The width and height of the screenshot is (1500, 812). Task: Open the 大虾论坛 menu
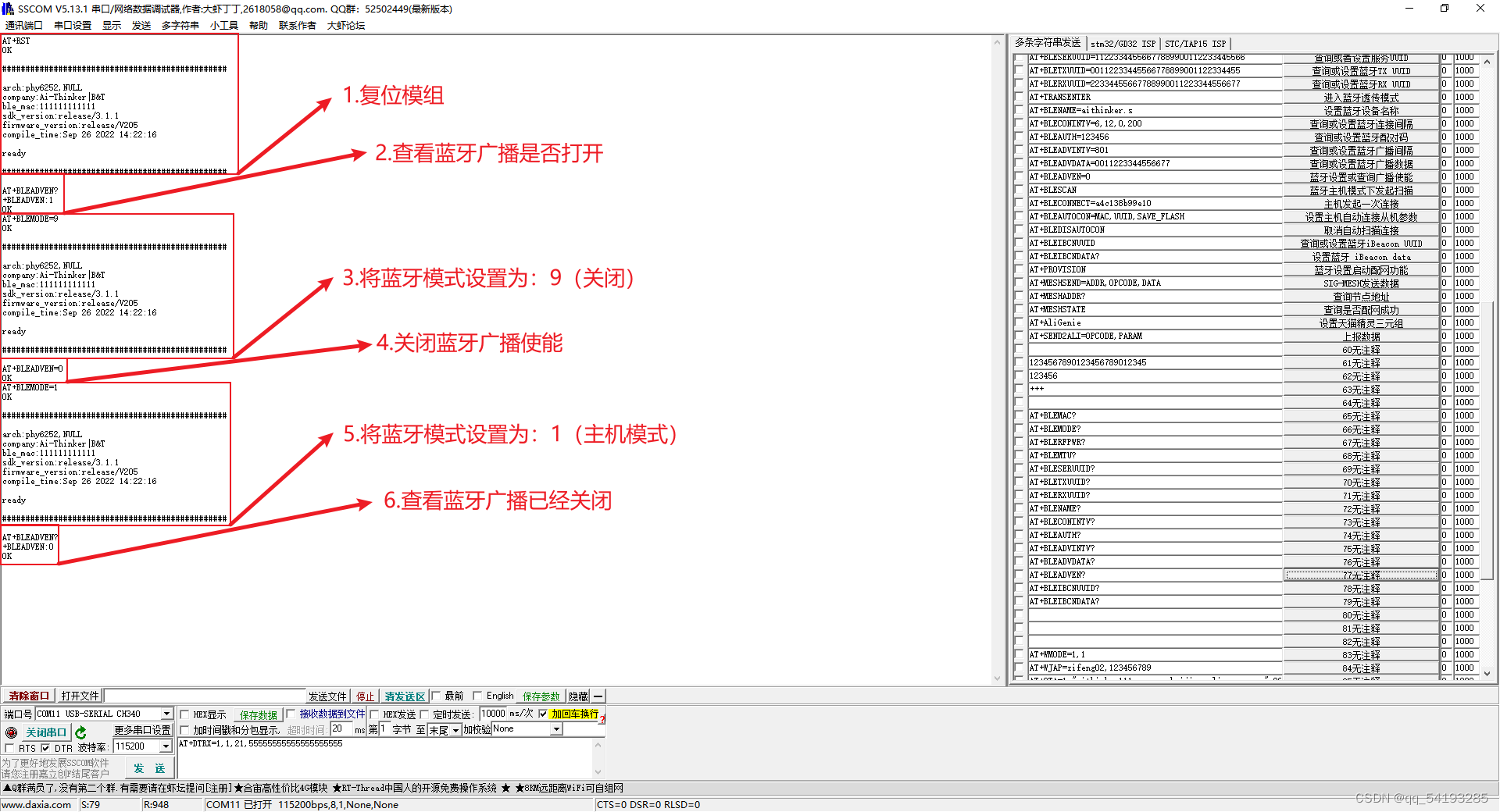pyautogui.click(x=346, y=25)
